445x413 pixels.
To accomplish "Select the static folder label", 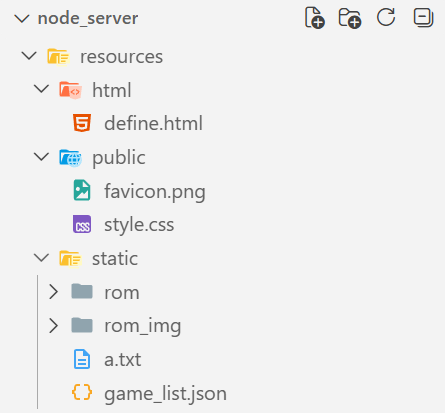I will click(x=115, y=259).
